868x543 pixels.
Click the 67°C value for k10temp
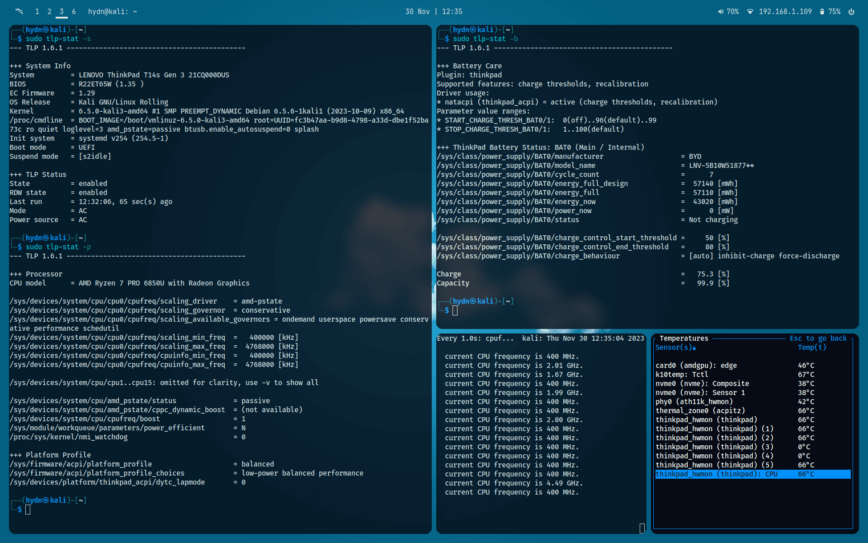806,375
